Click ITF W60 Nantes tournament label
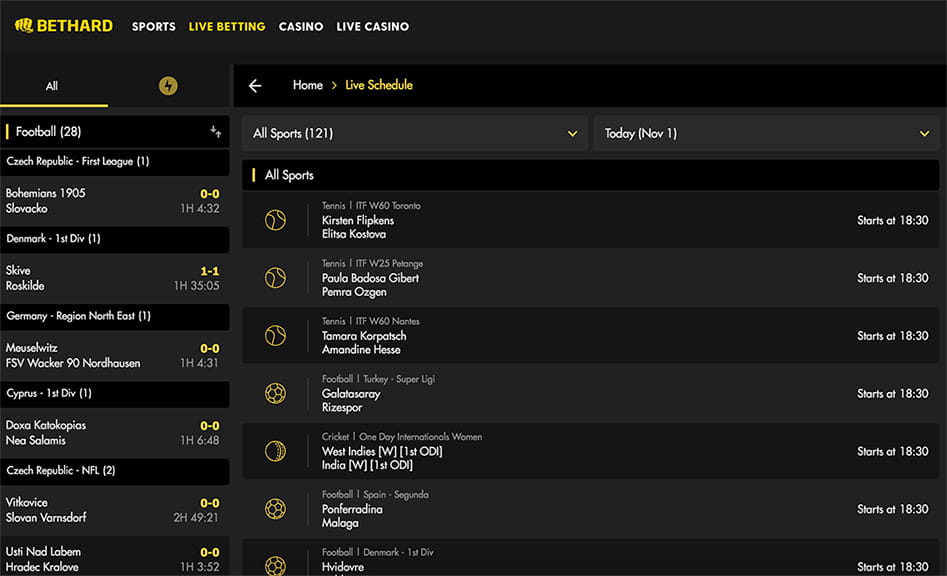Screen dimensions: 947x576 point(387,321)
